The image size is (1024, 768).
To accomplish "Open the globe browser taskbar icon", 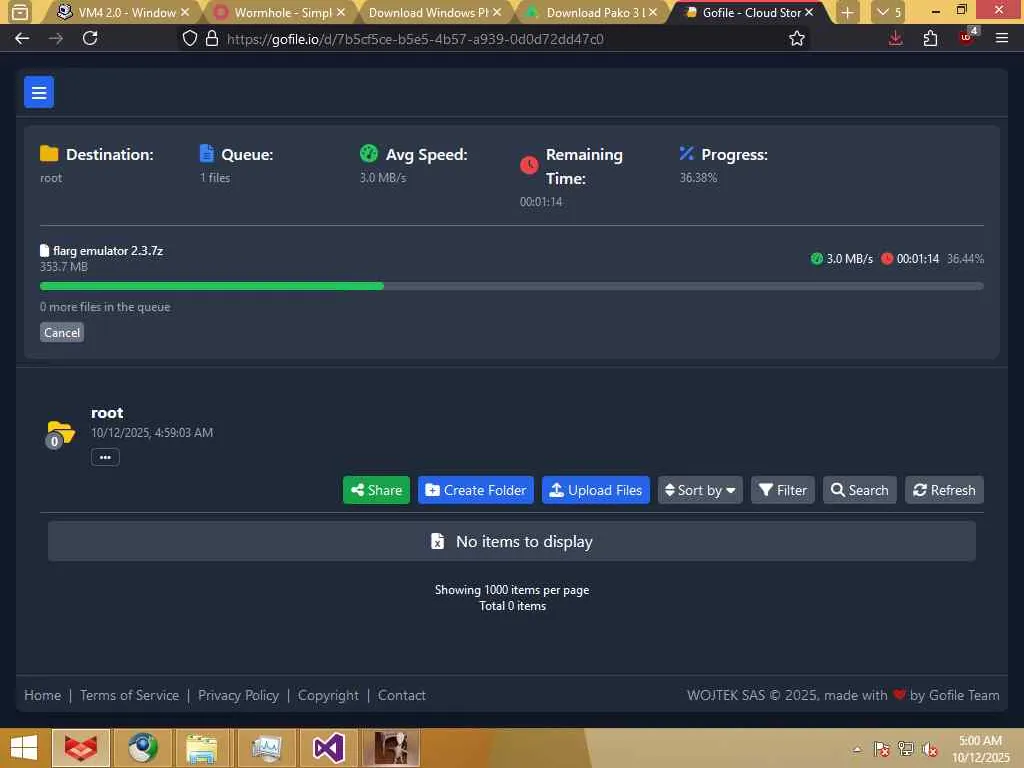I will click(x=142, y=748).
